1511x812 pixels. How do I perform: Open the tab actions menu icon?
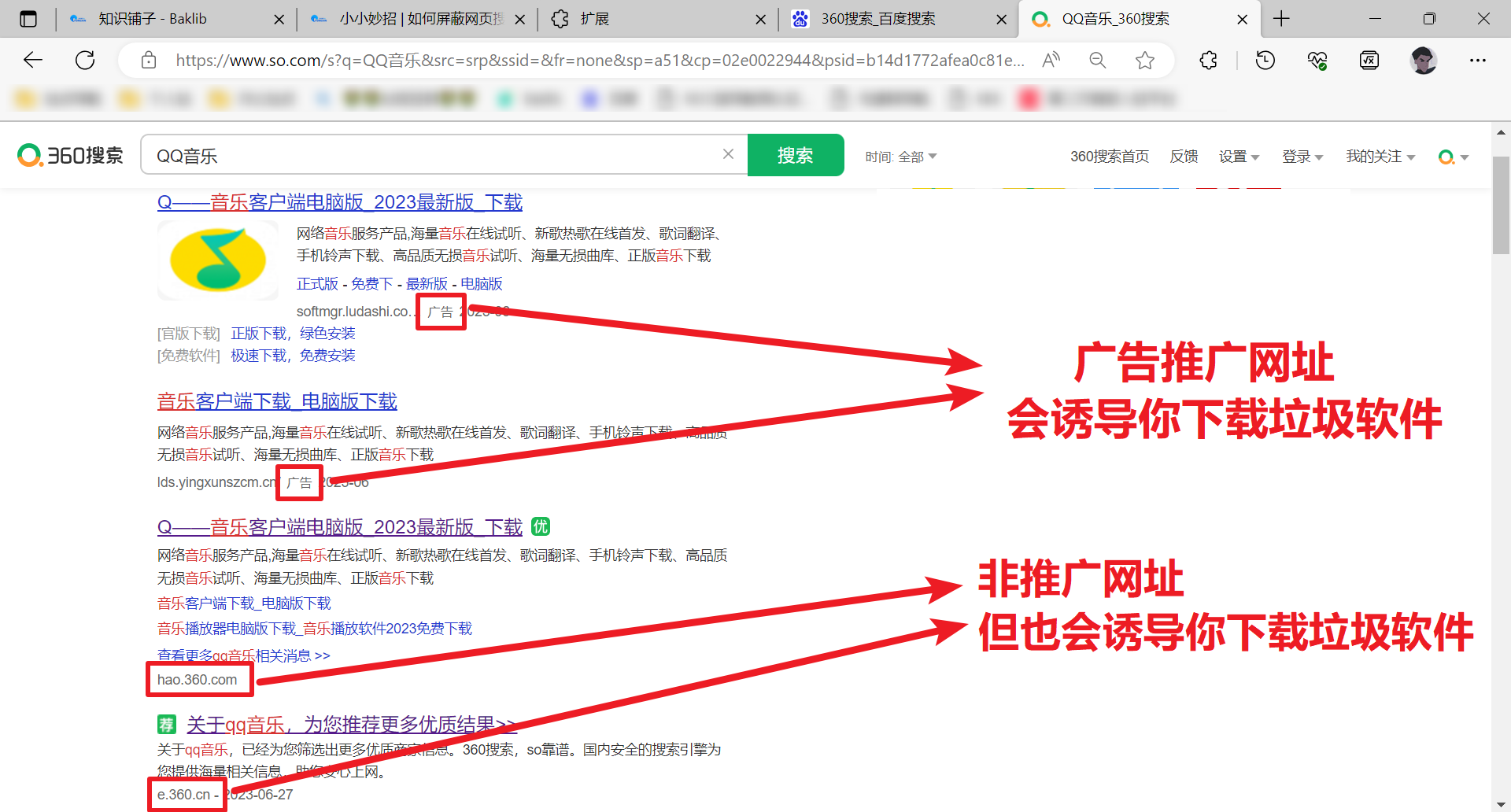point(28,19)
